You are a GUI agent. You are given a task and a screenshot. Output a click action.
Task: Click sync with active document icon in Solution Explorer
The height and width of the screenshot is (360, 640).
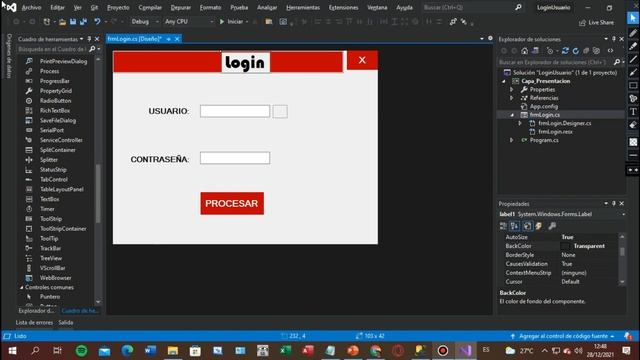tap(565, 51)
